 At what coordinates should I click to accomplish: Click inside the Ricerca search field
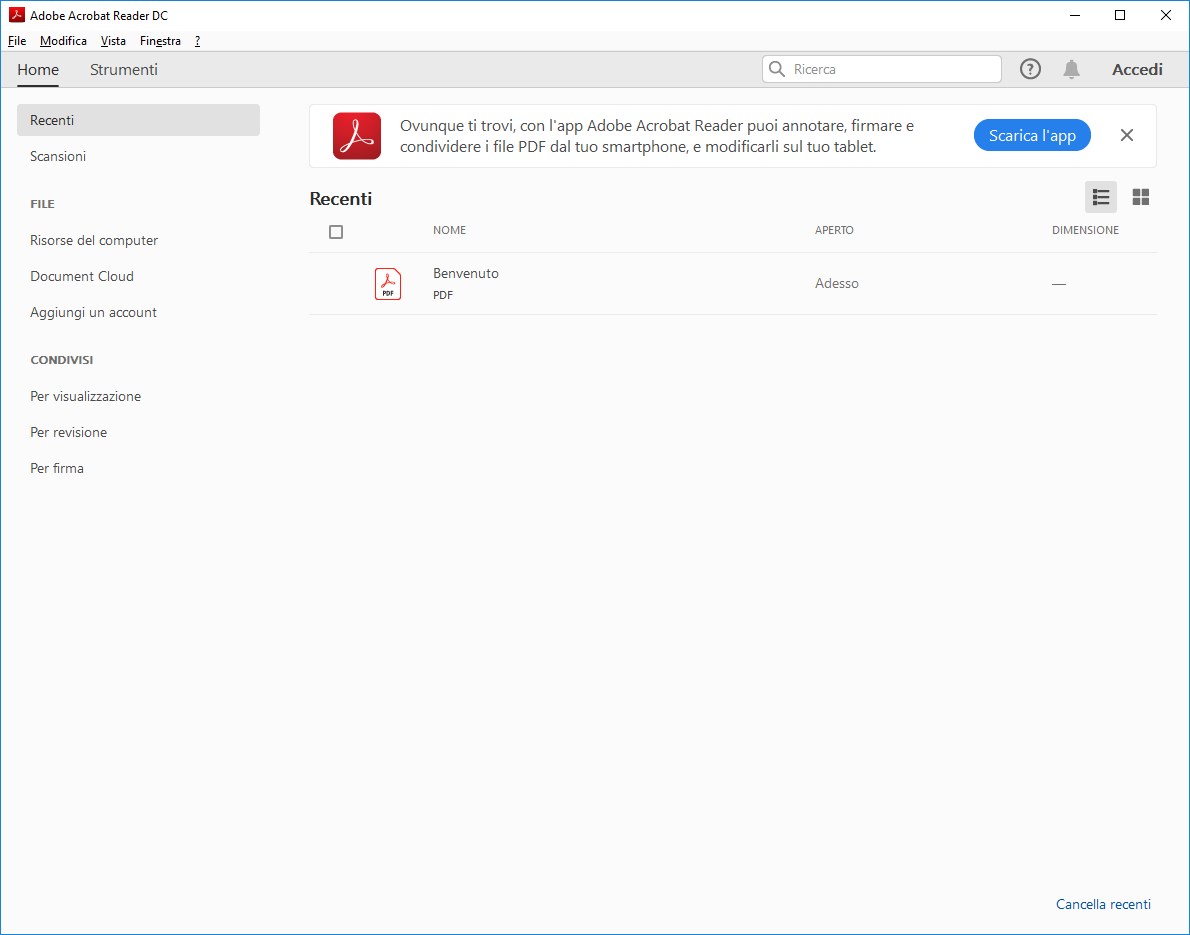click(890, 69)
